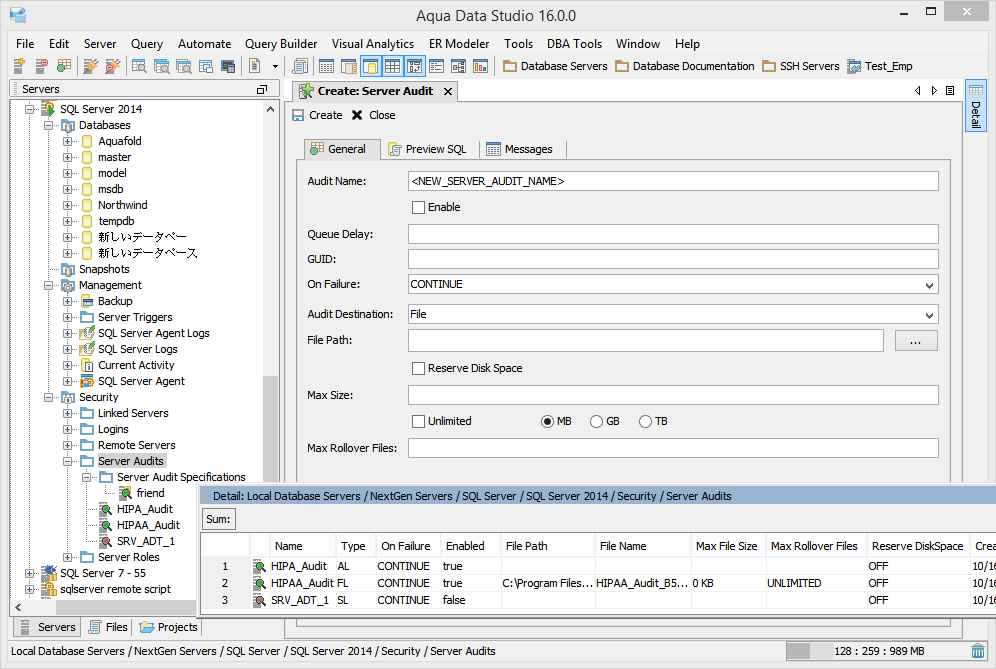The width and height of the screenshot is (996, 669).
Task: Check the Enable checkbox
Action: pyautogui.click(x=418, y=207)
